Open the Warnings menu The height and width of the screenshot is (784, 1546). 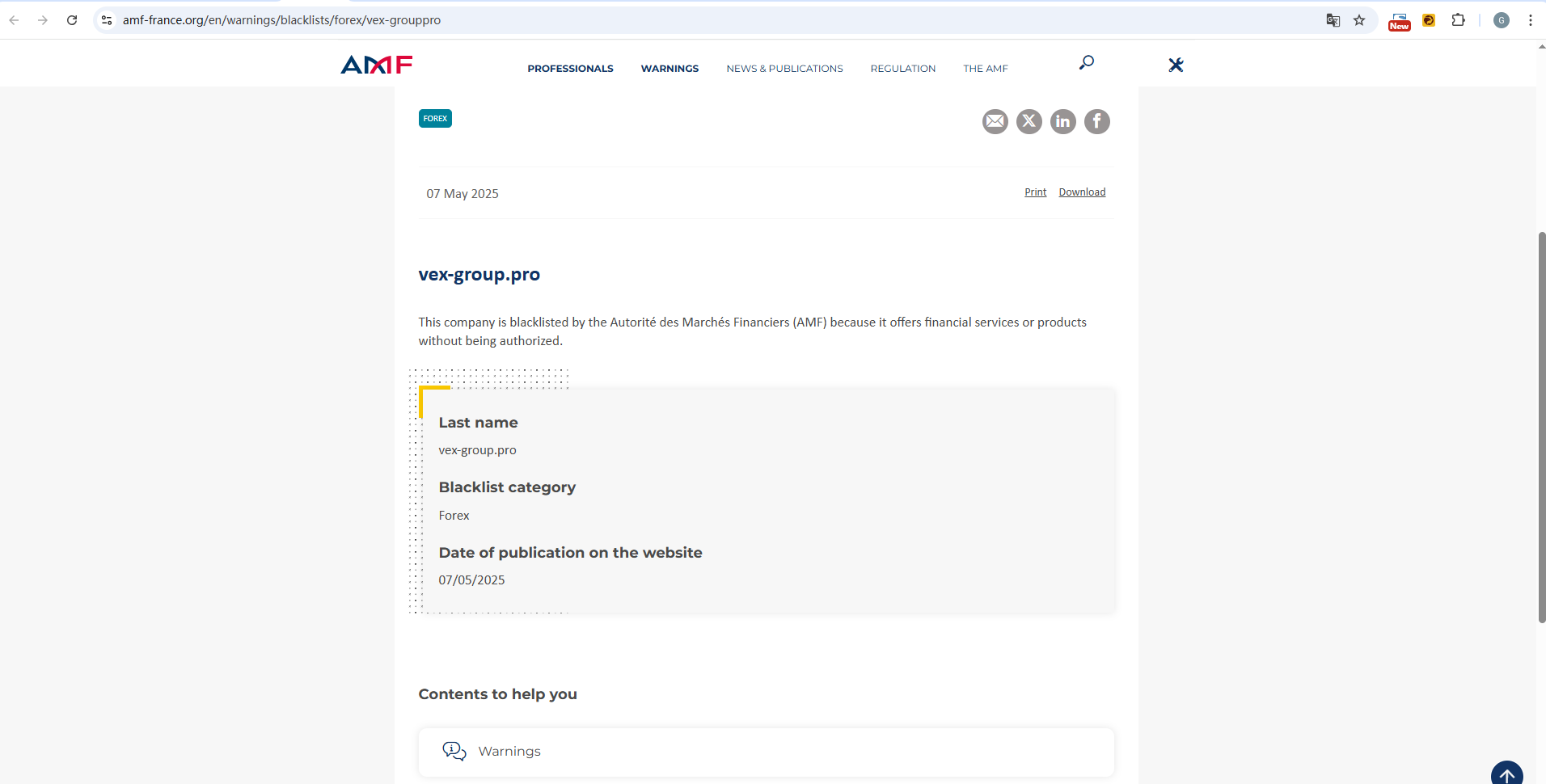click(670, 69)
